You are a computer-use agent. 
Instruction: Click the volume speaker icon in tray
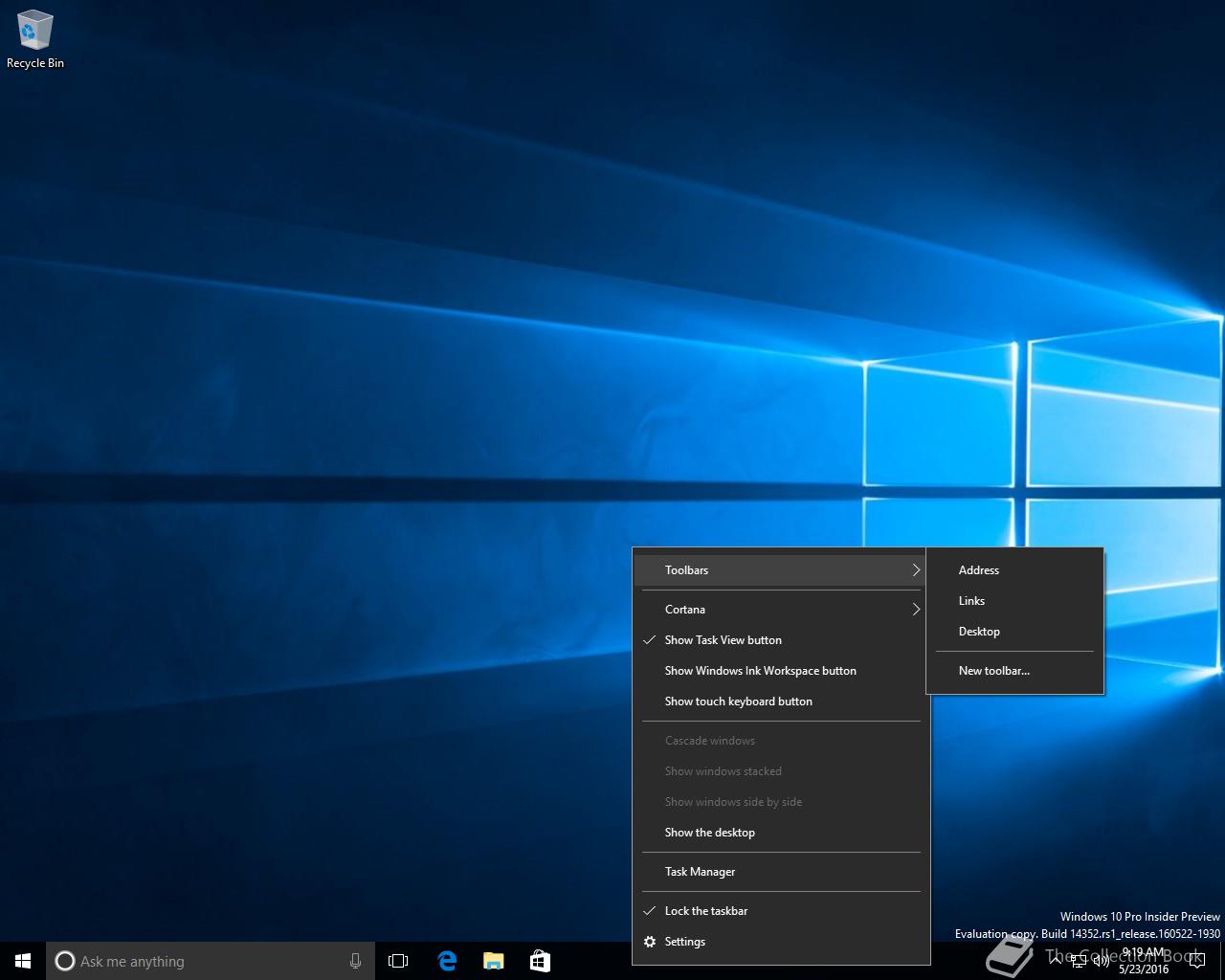1101,961
